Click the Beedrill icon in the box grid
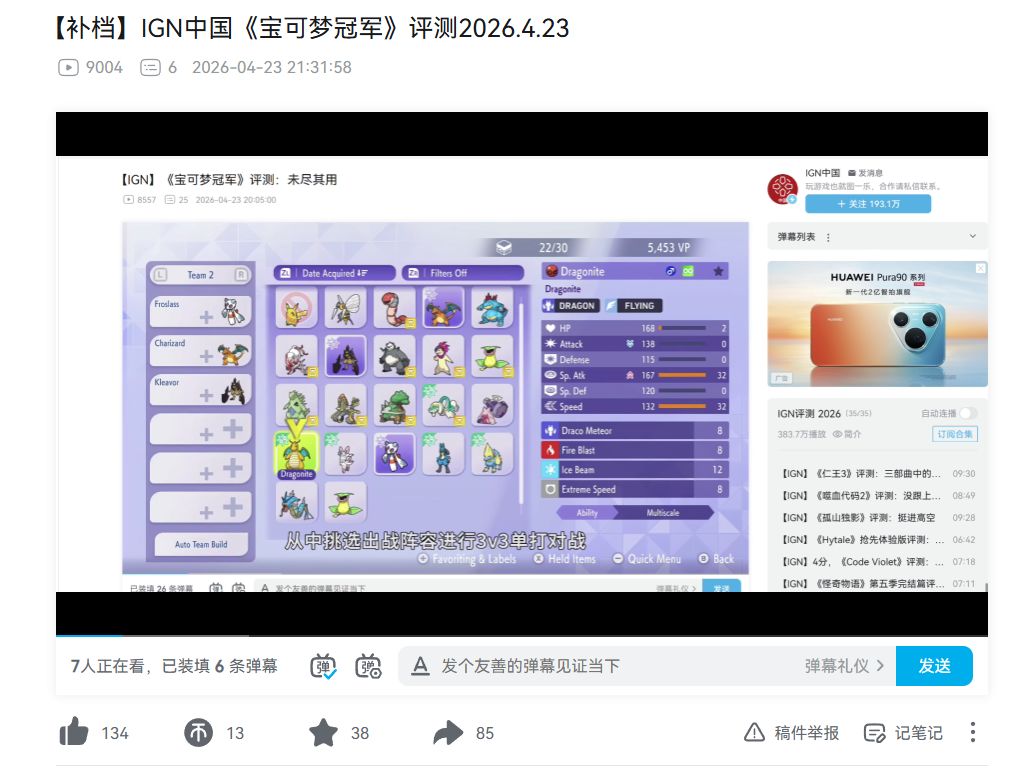The width and height of the screenshot is (1019, 778). (345, 307)
